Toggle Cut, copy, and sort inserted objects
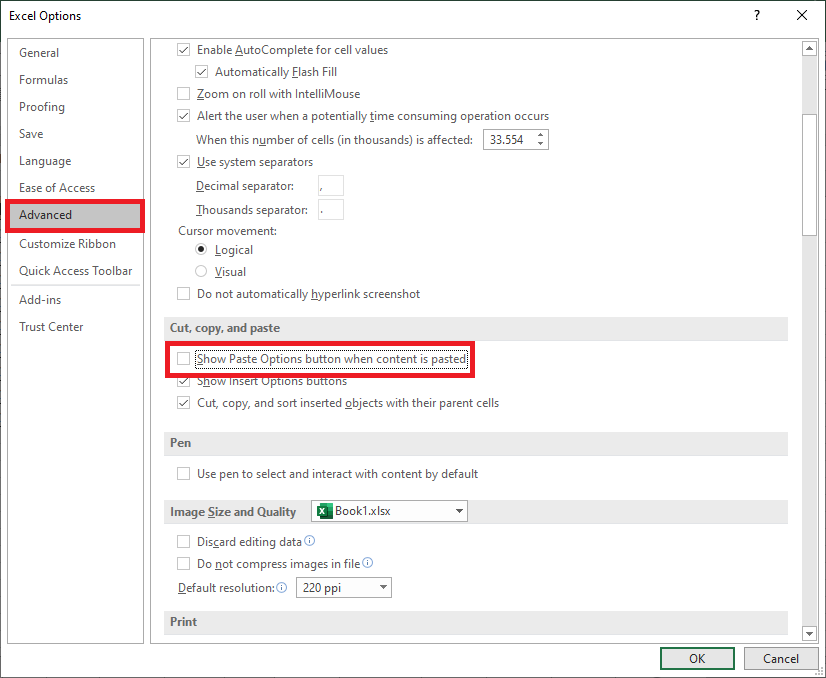This screenshot has height=678, width=826. click(183, 403)
